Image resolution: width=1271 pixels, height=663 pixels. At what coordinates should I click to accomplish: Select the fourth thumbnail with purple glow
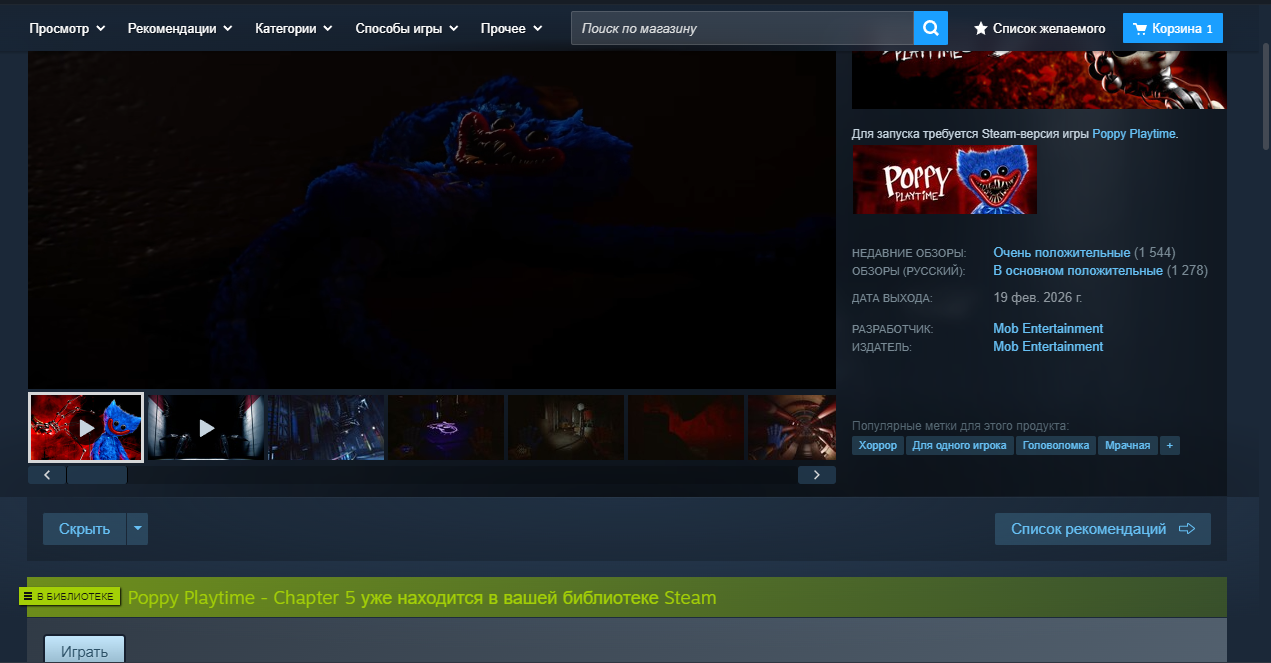click(446, 427)
